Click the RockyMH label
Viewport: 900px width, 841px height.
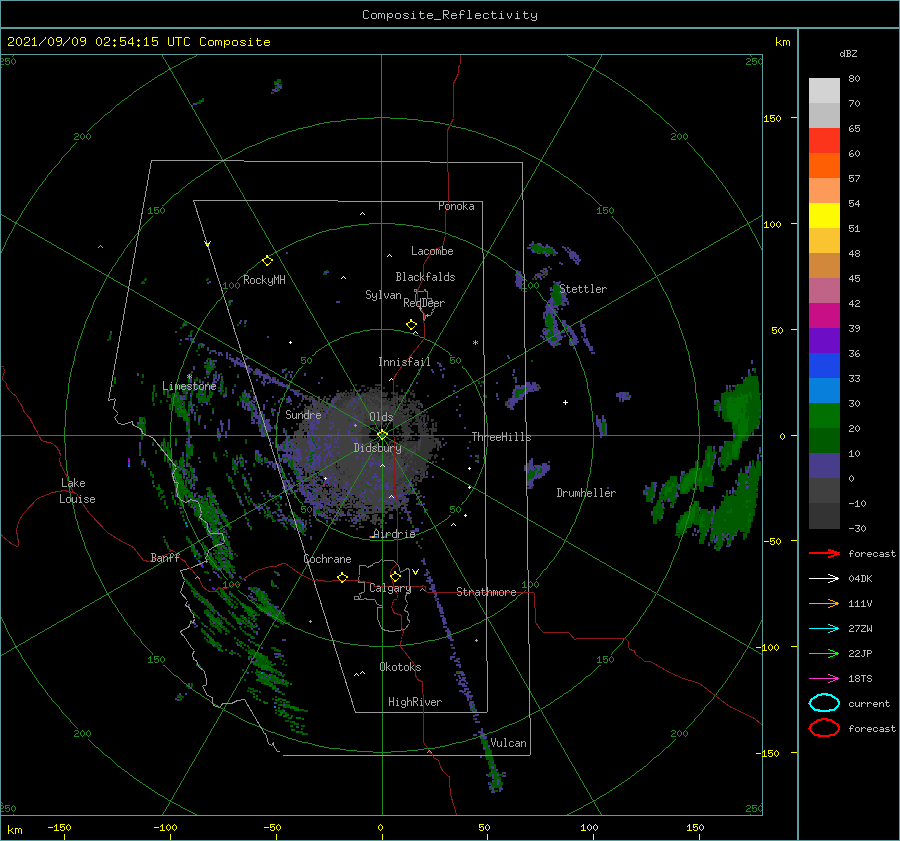(x=264, y=280)
